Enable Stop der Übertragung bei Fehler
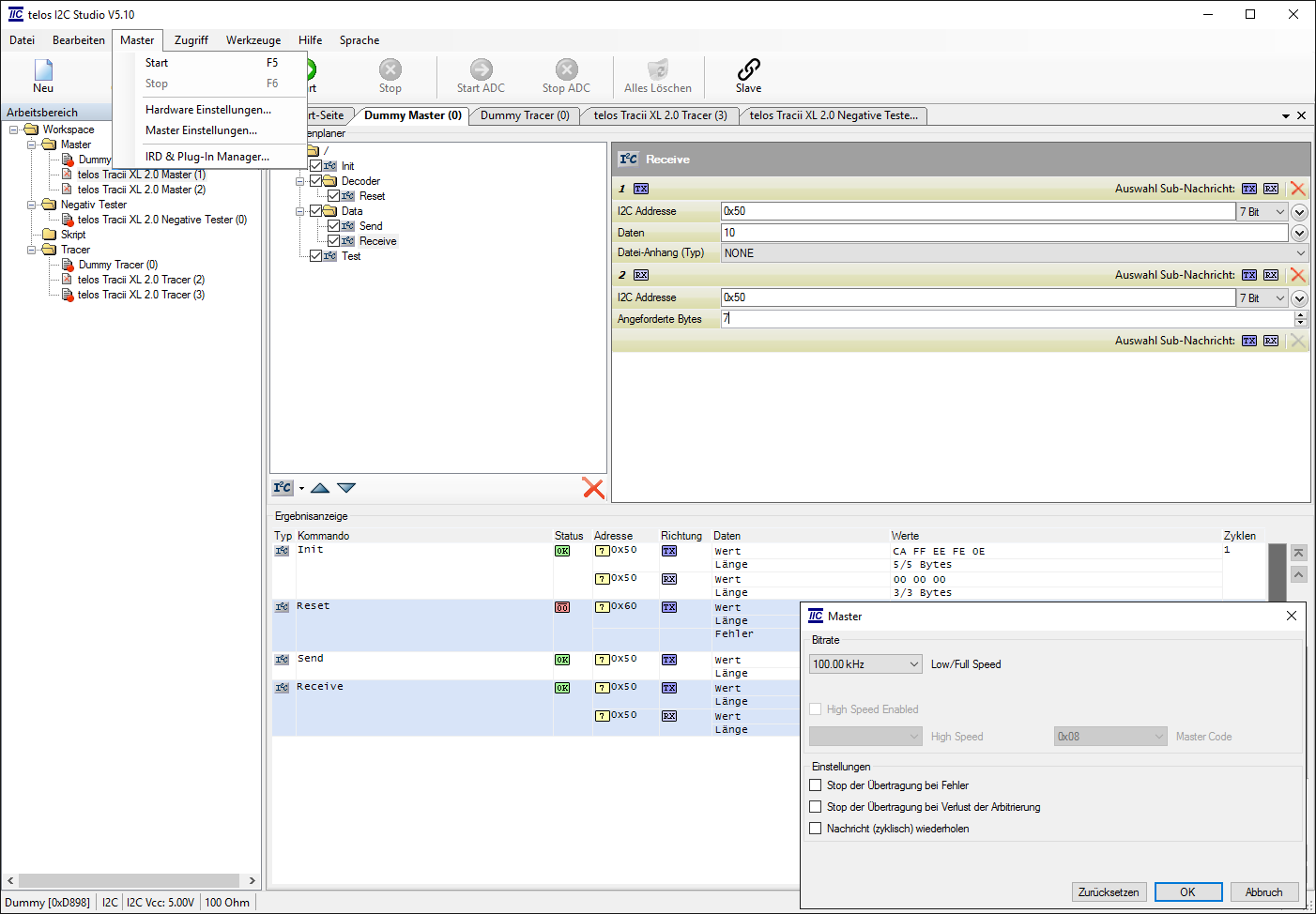The height and width of the screenshot is (914, 1316). point(816,785)
